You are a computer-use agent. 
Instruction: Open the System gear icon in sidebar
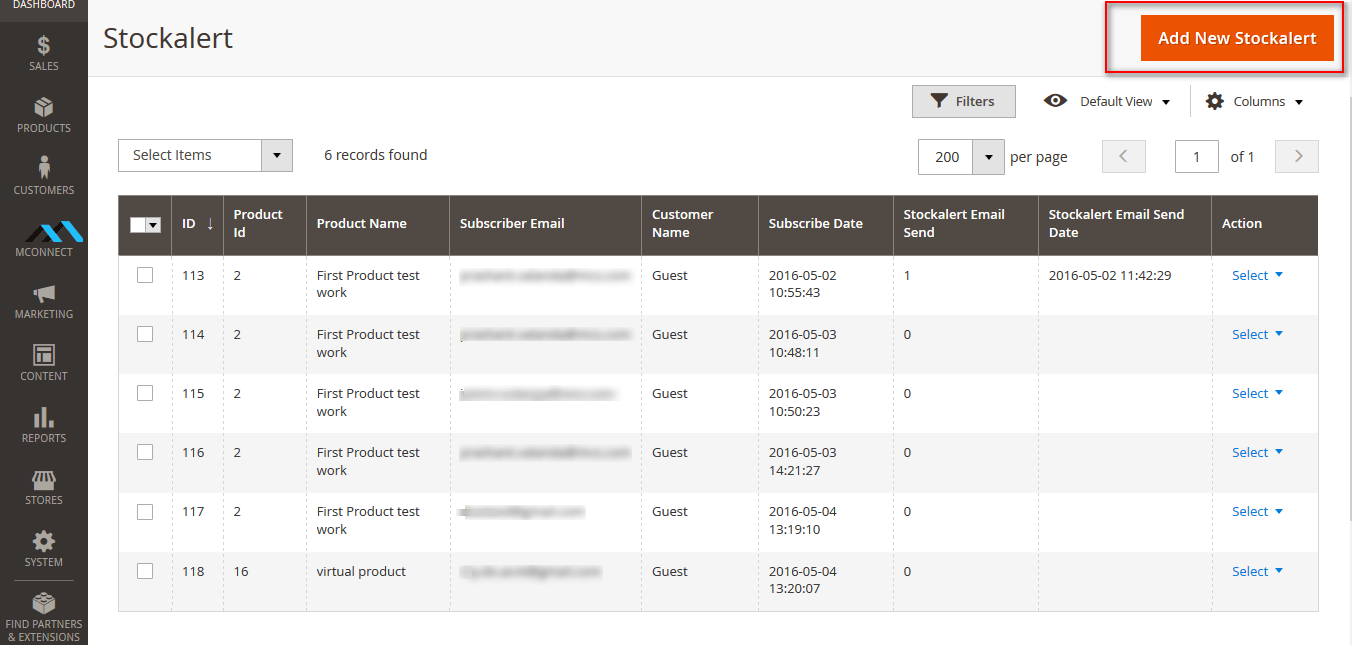point(44,542)
